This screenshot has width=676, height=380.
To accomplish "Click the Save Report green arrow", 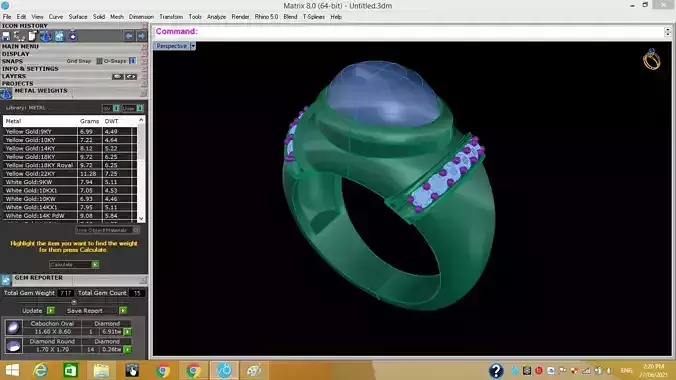I will coord(123,311).
